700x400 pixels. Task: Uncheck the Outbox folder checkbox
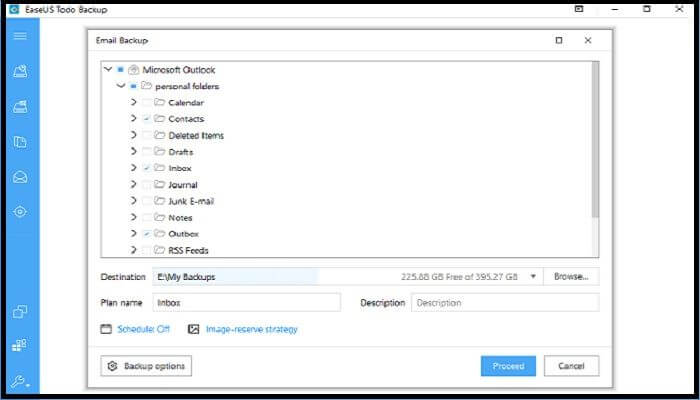tap(146, 234)
